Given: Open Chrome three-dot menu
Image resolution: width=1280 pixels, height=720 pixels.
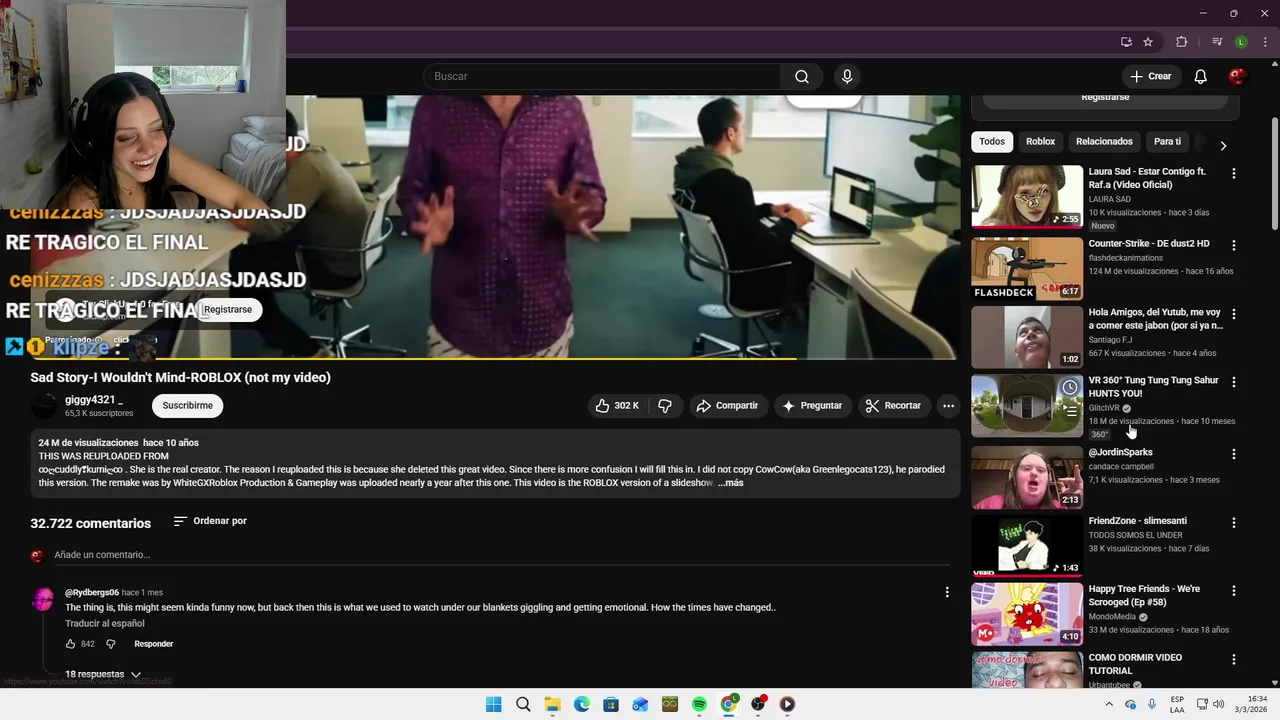Looking at the screenshot, I should 1263,42.
